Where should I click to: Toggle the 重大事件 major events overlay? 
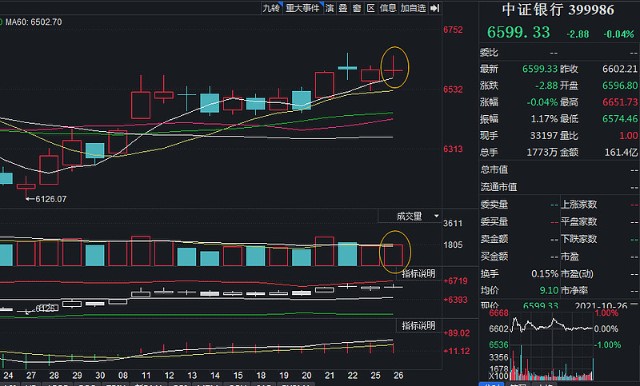click(x=303, y=8)
